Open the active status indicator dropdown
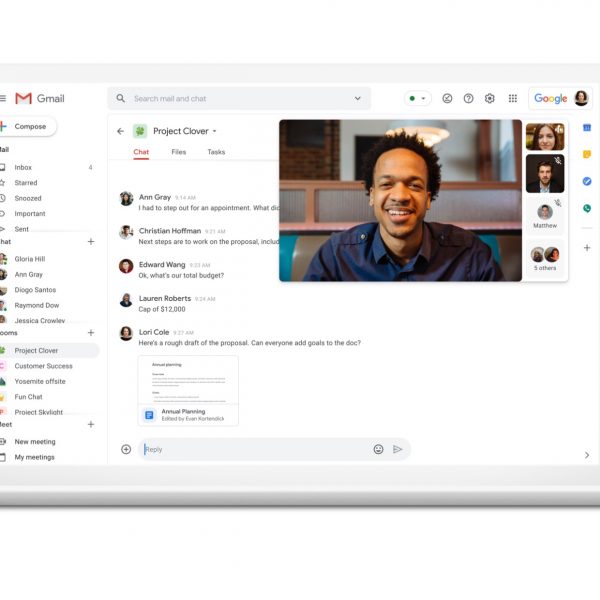The image size is (600, 600). coord(418,99)
